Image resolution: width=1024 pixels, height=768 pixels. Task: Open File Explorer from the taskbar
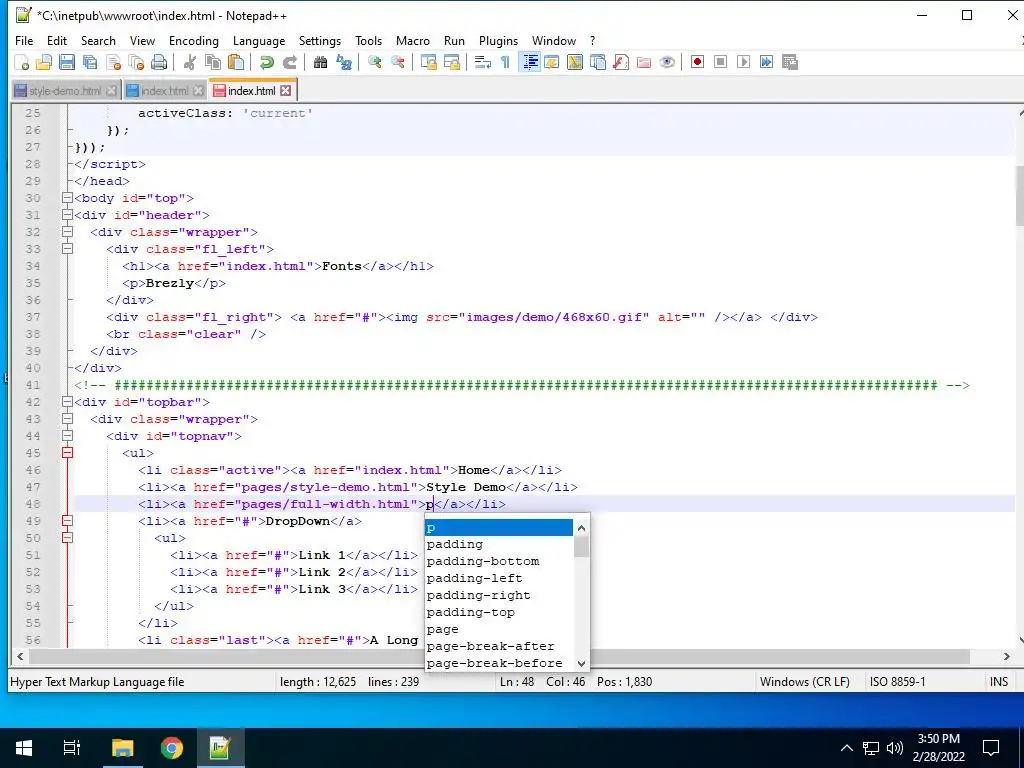click(x=122, y=748)
